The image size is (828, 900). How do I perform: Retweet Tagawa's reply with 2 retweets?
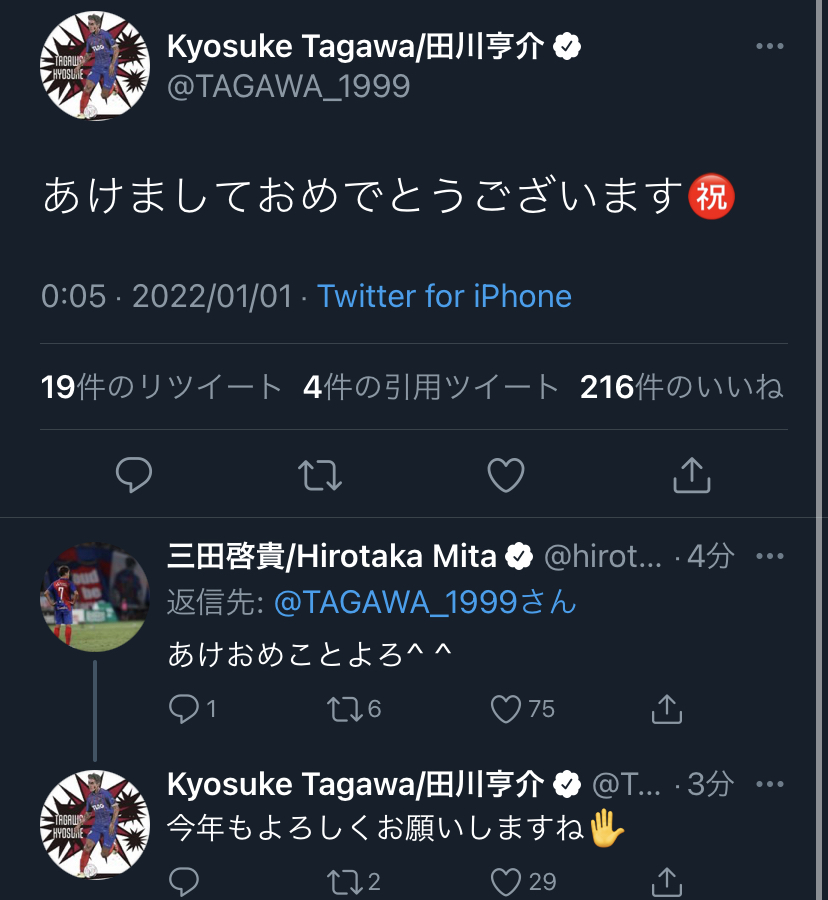click(343, 880)
